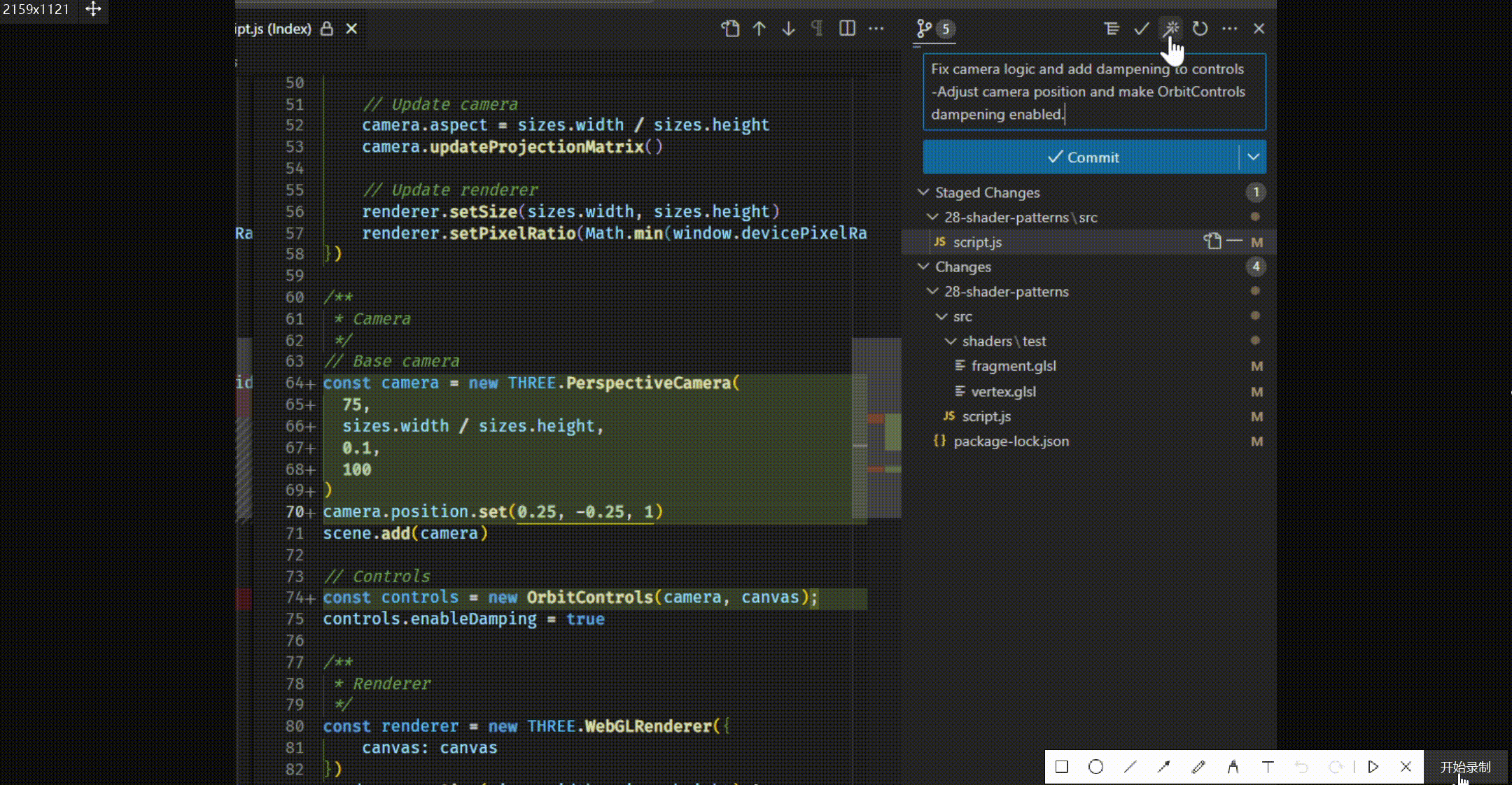The height and width of the screenshot is (785, 1512).
Task: Click the refresh/sync icon in toolbar
Action: coord(1200,28)
